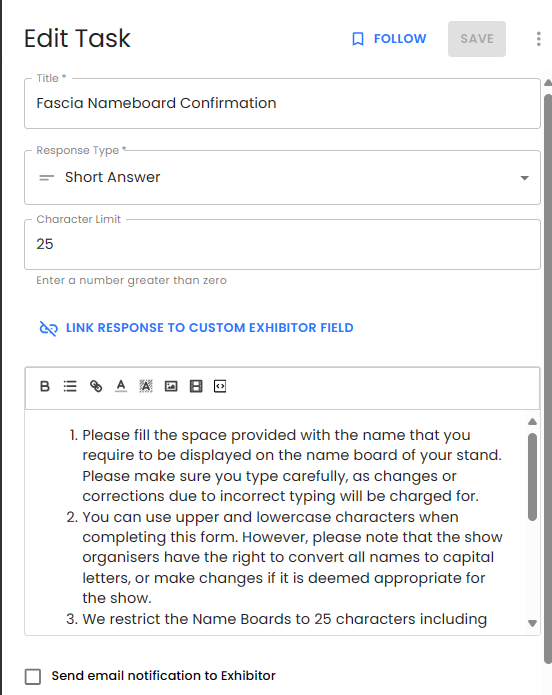Click the description editor's up scroll arrow
The width and height of the screenshot is (552, 695).
point(532,422)
